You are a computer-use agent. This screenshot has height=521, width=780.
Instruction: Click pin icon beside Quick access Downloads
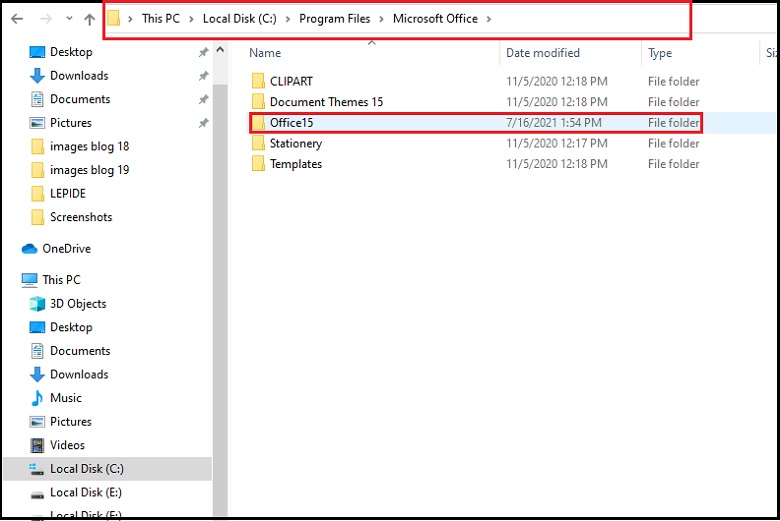(x=203, y=76)
